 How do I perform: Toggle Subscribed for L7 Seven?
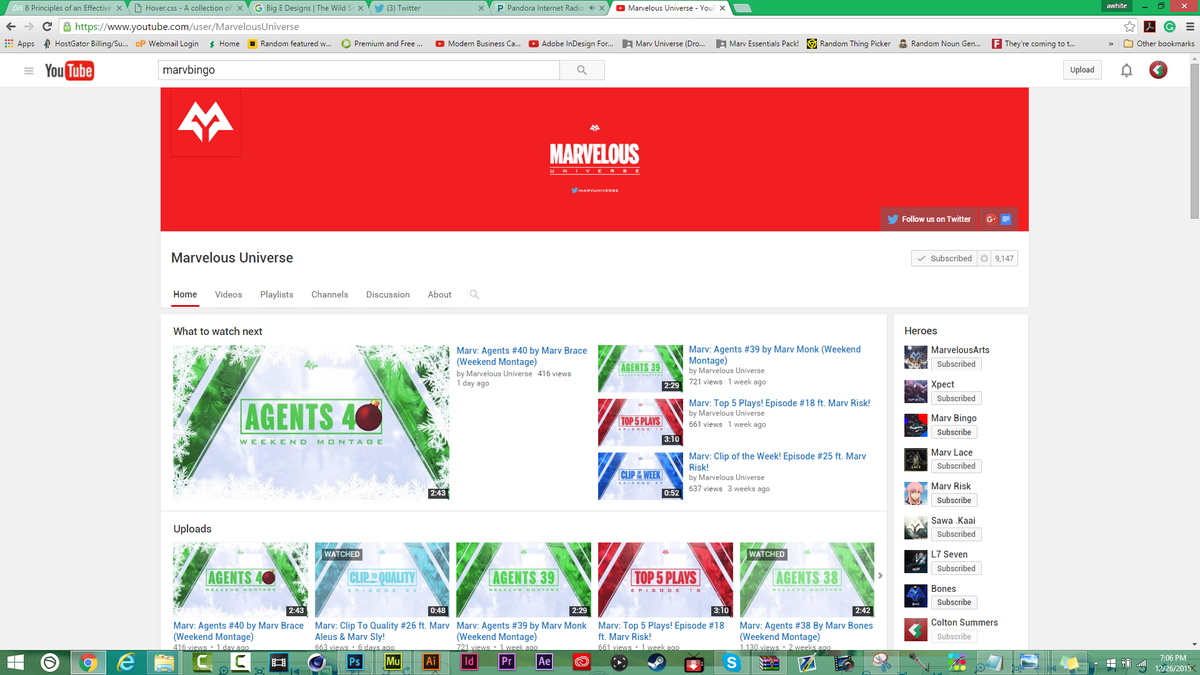(x=956, y=568)
